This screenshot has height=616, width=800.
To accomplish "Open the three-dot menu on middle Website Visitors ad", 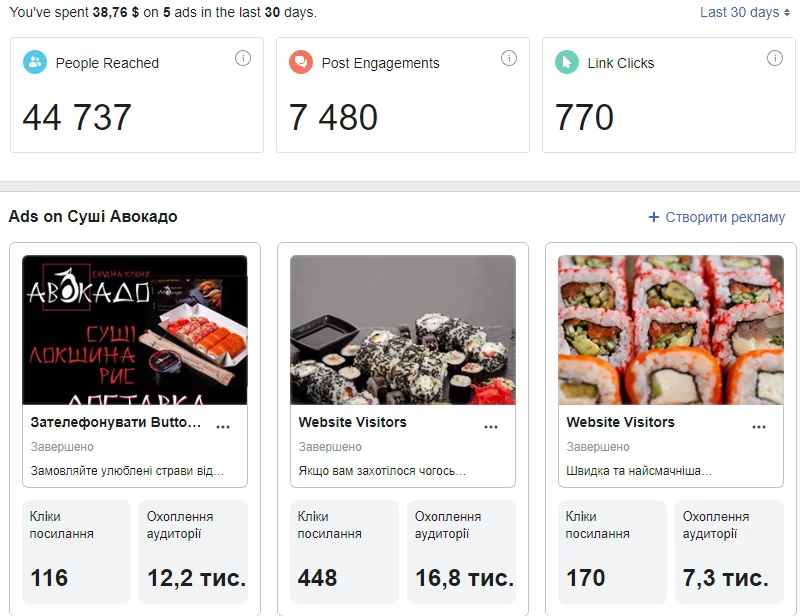I will [x=491, y=427].
